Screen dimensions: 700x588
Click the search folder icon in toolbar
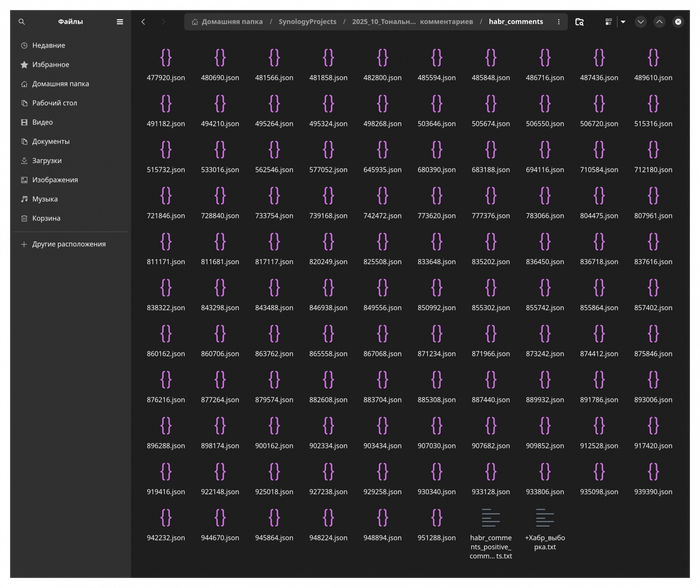point(579,21)
